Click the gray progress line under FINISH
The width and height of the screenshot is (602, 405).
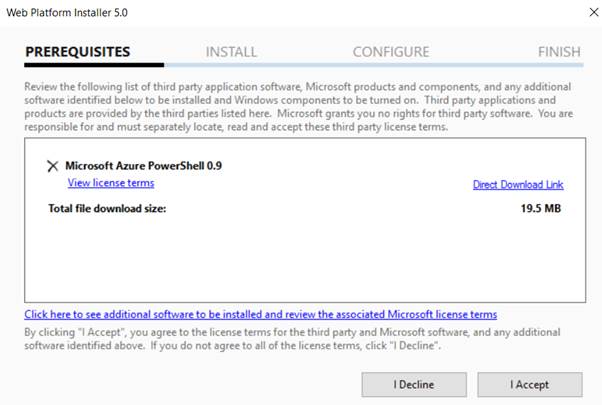pyautogui.click(x=540, y=67)
